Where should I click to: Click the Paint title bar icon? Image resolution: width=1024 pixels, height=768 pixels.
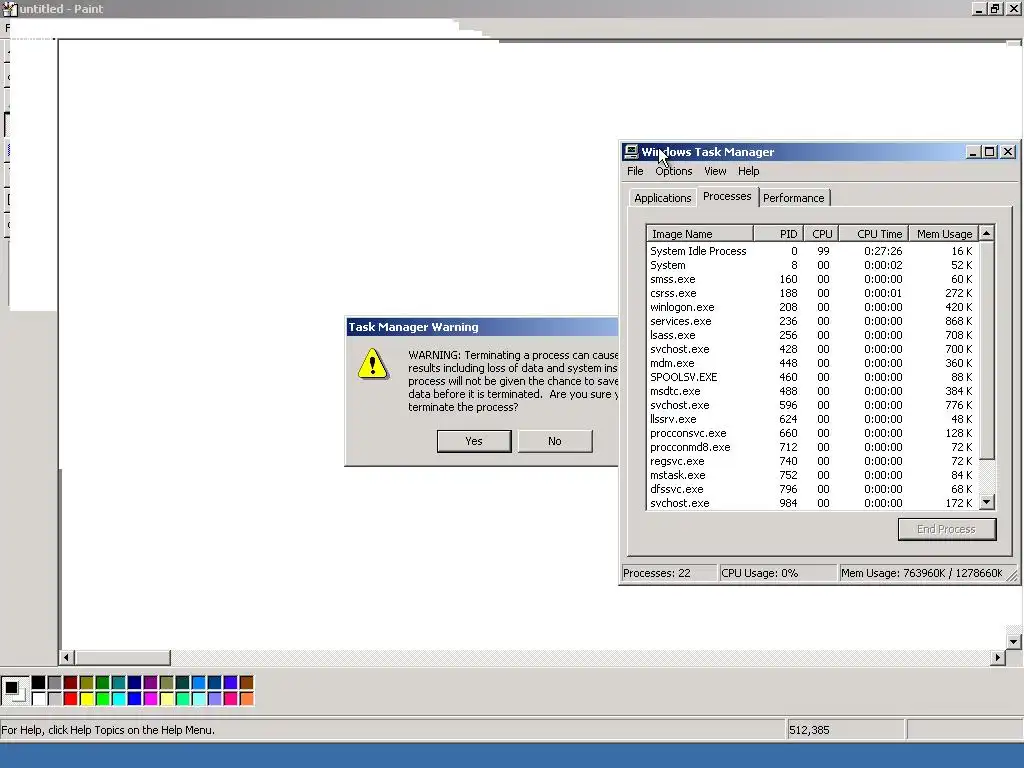click(x=9, y=9)
